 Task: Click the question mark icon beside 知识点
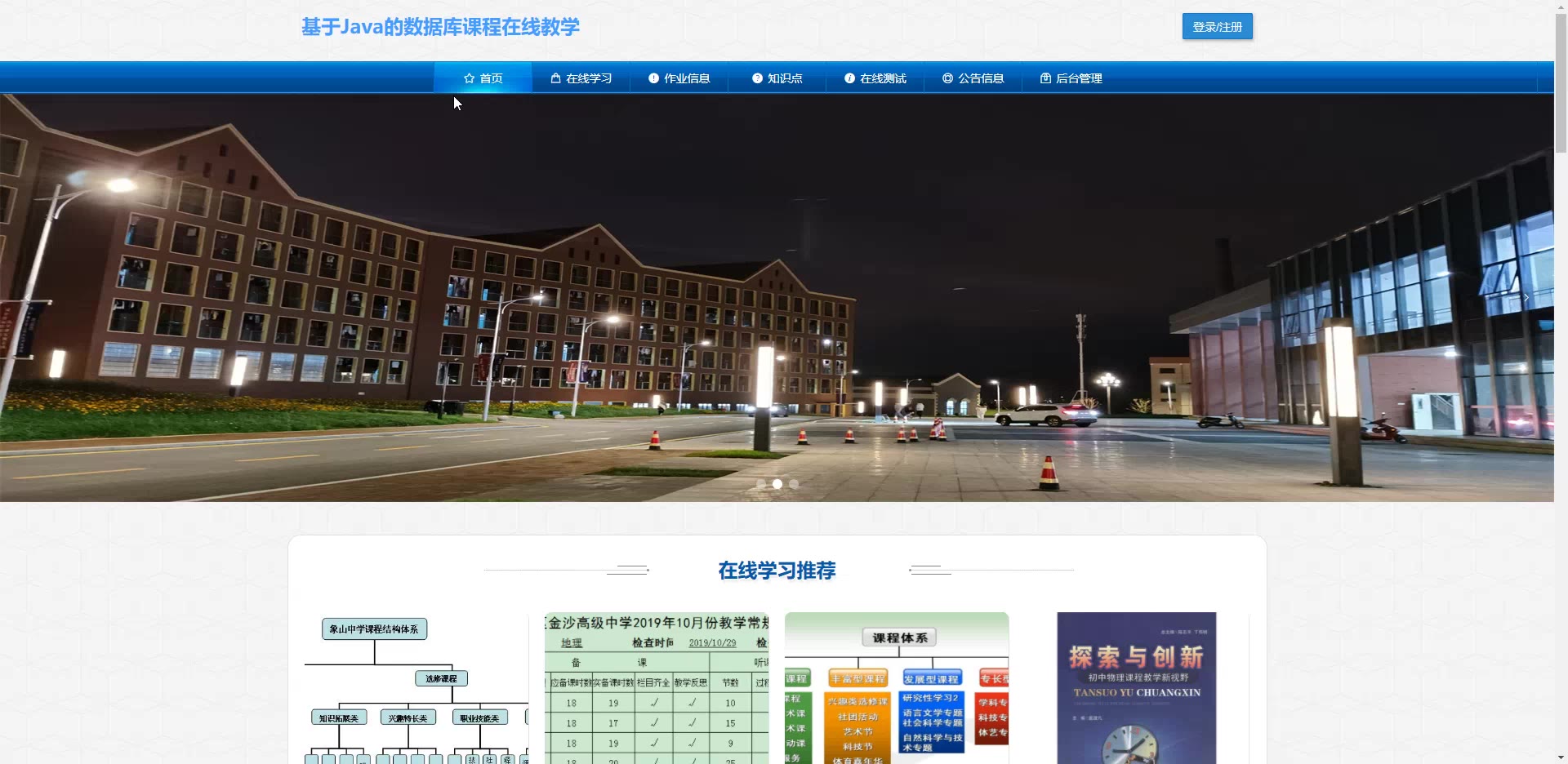pyautogui.click(x=757, y=78)
